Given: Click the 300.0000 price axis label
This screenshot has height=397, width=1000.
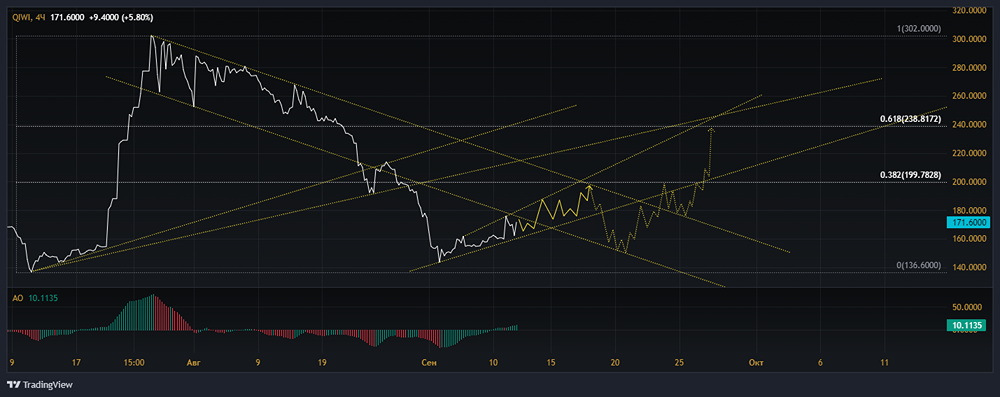Looking at the screenshot, I should [968, 39].
